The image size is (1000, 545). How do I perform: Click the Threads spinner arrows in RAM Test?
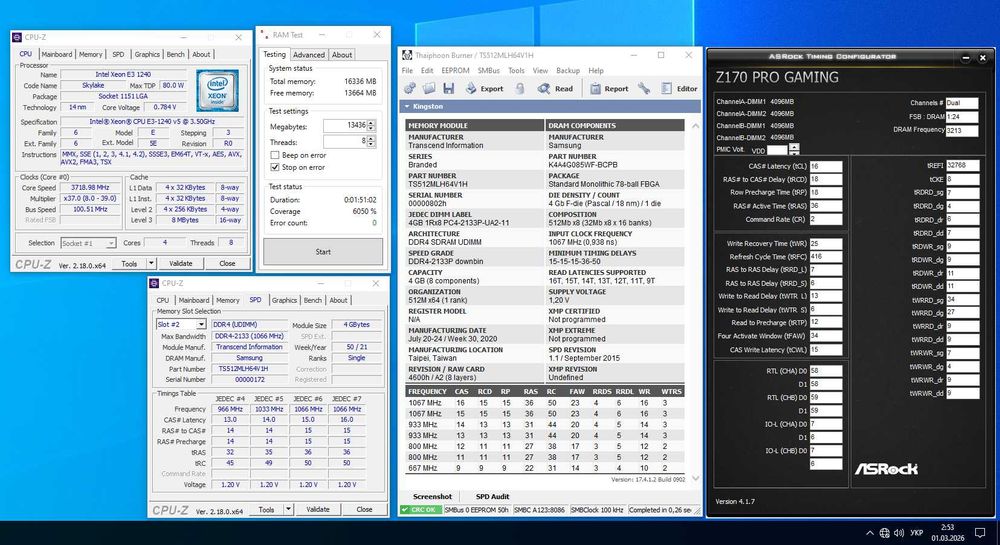(x=371, y=142)
